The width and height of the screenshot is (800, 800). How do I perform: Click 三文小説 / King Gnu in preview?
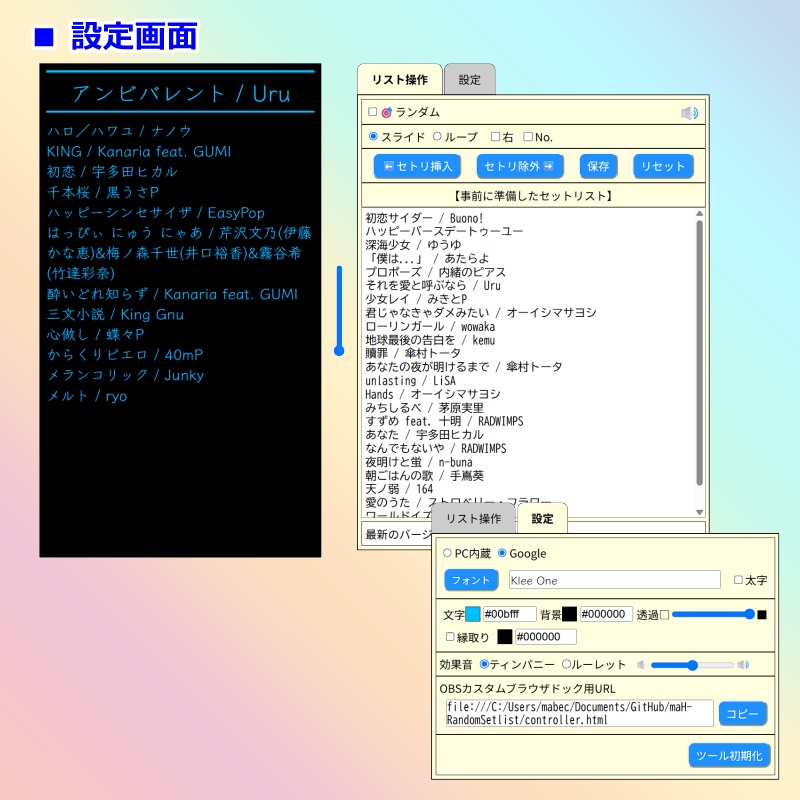point(115,314)
